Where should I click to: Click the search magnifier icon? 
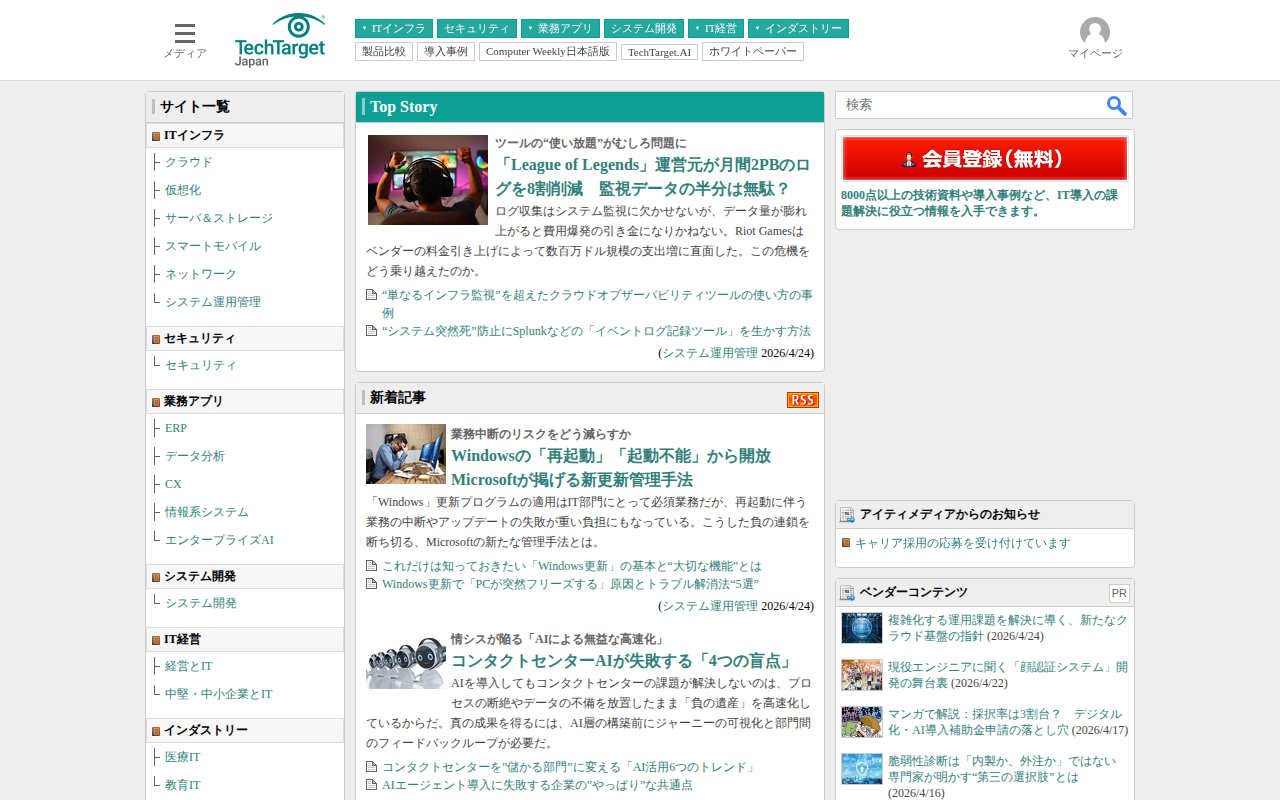1116,105
